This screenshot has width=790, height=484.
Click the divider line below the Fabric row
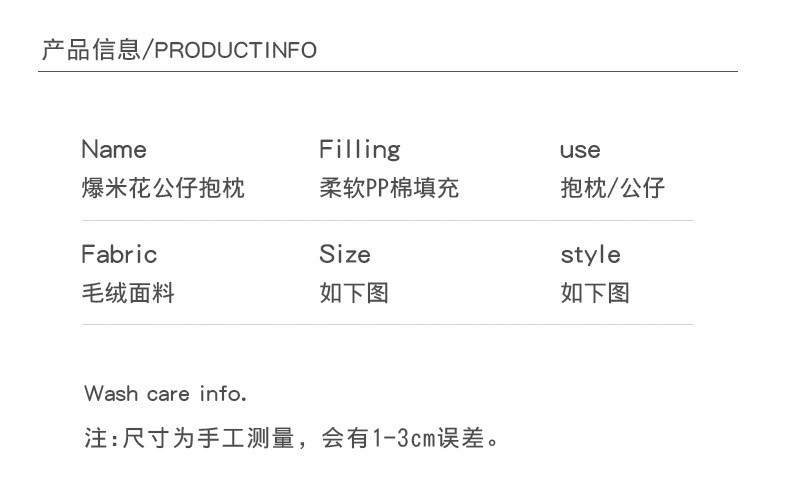pyautogui.click(x=387, y=324)
